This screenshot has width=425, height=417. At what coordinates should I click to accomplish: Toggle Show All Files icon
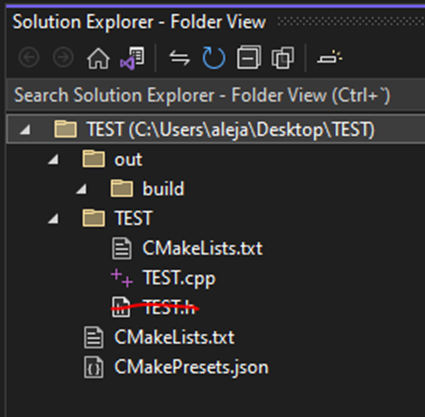pyautogui.click(x=283, y=58)
